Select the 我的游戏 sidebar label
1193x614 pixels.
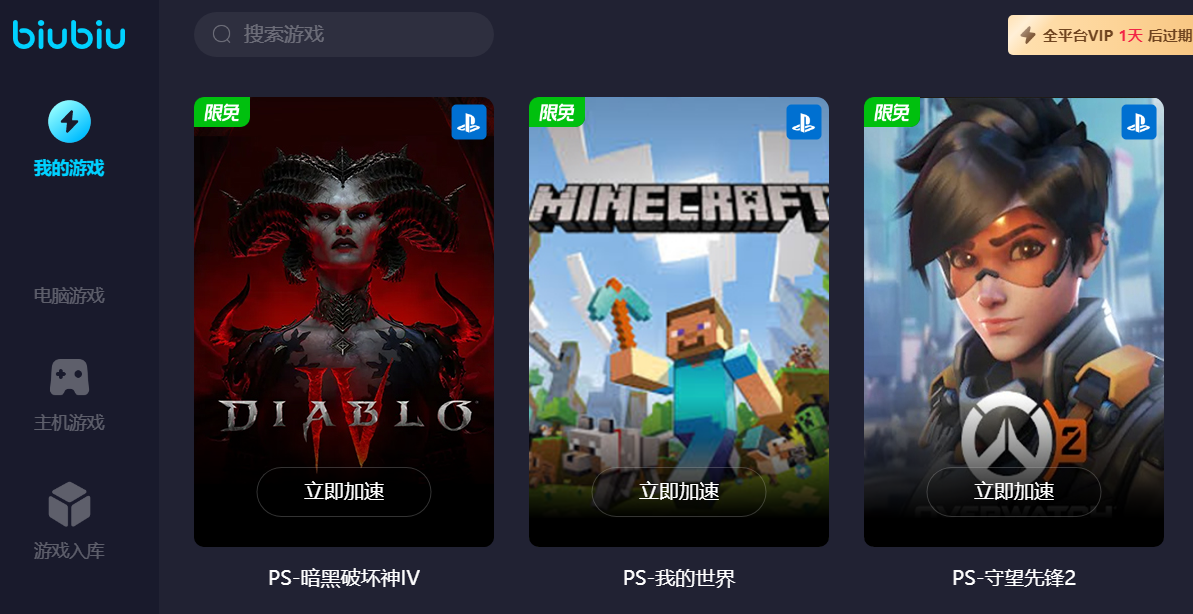[x=68, y=168]
